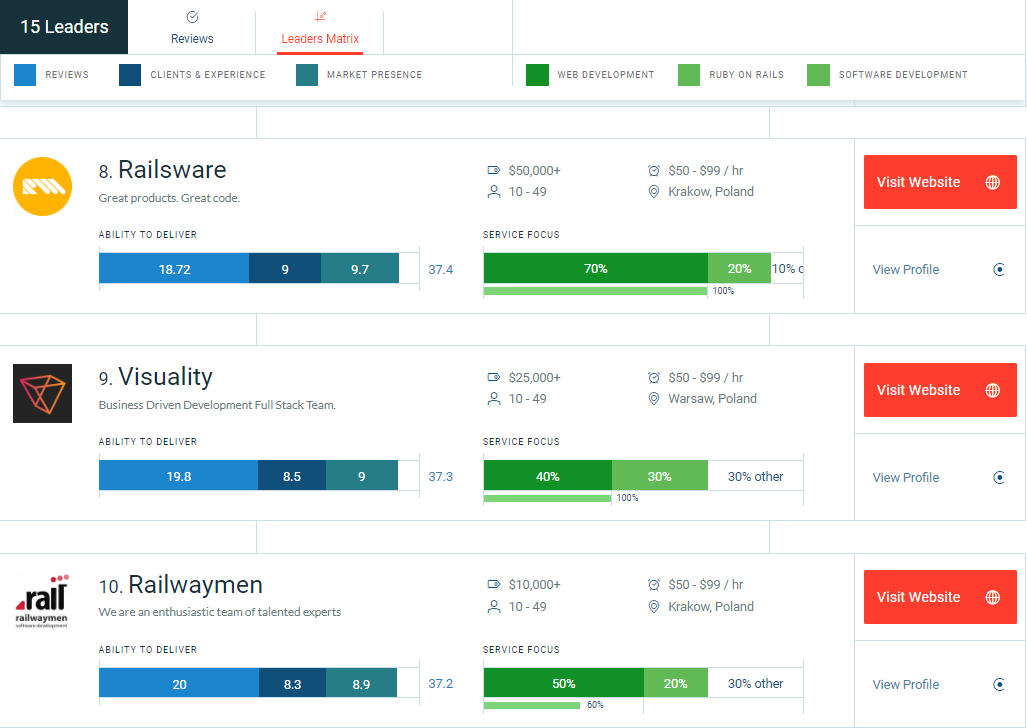
Task: Click the Market Presence legend swatch
Action: click(307, 75)
